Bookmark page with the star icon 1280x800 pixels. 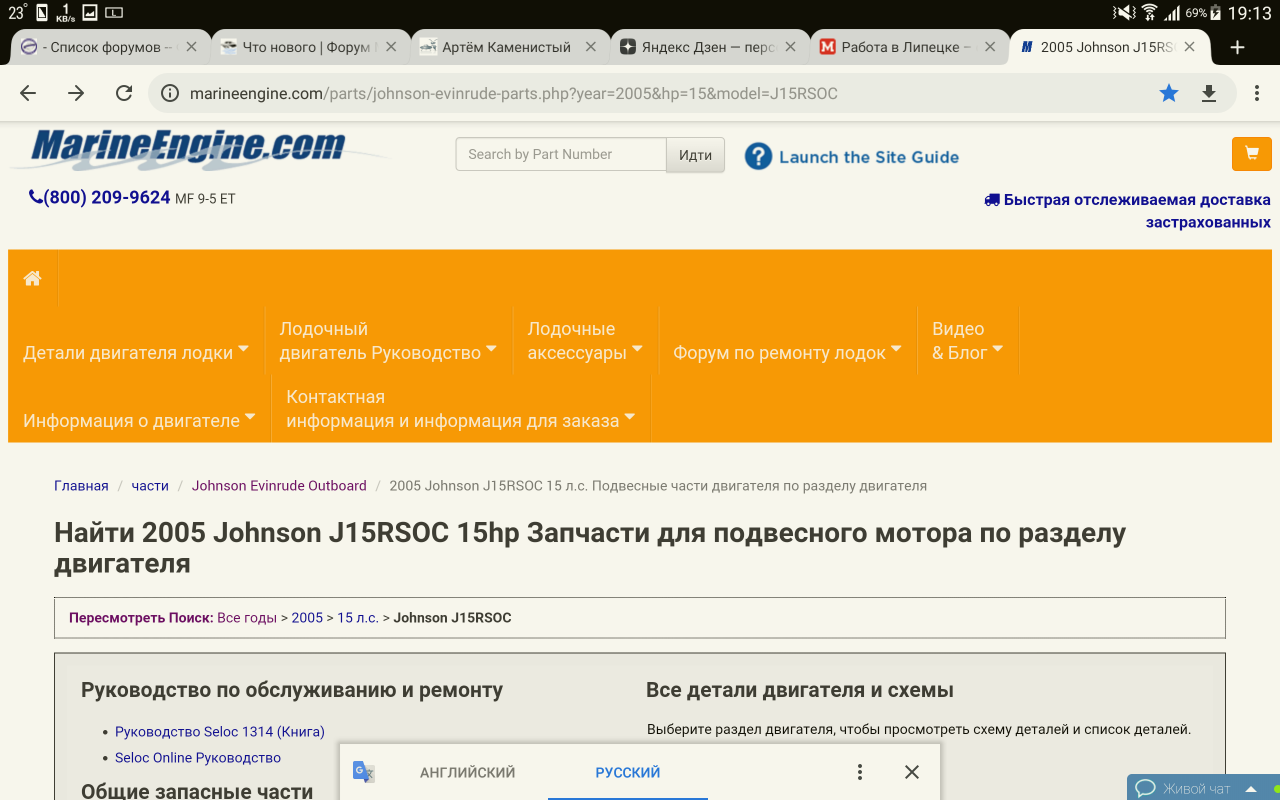[1168, 93]
